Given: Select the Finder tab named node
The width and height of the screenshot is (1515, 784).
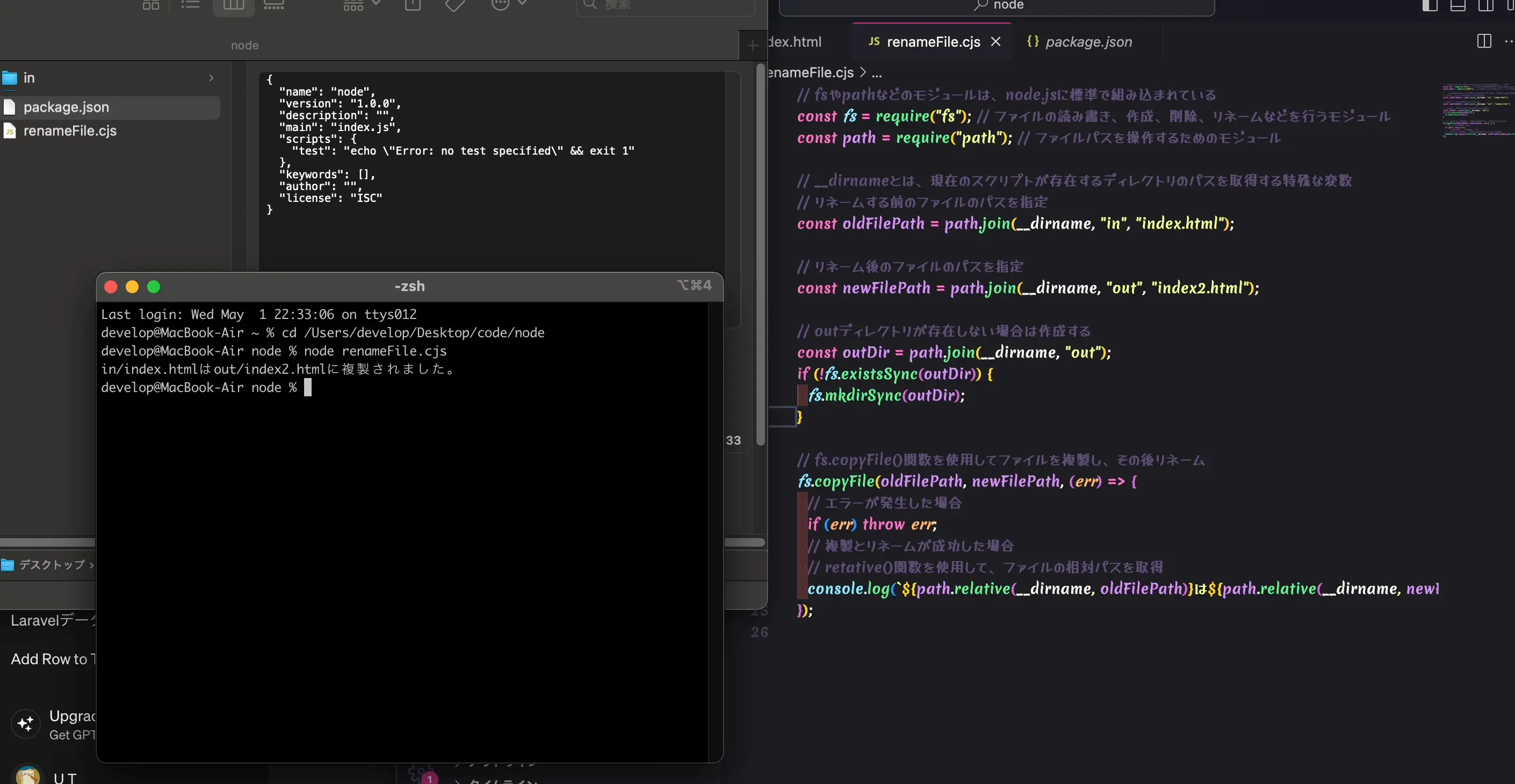Looking at the screenshot, I should click(244, 45).
